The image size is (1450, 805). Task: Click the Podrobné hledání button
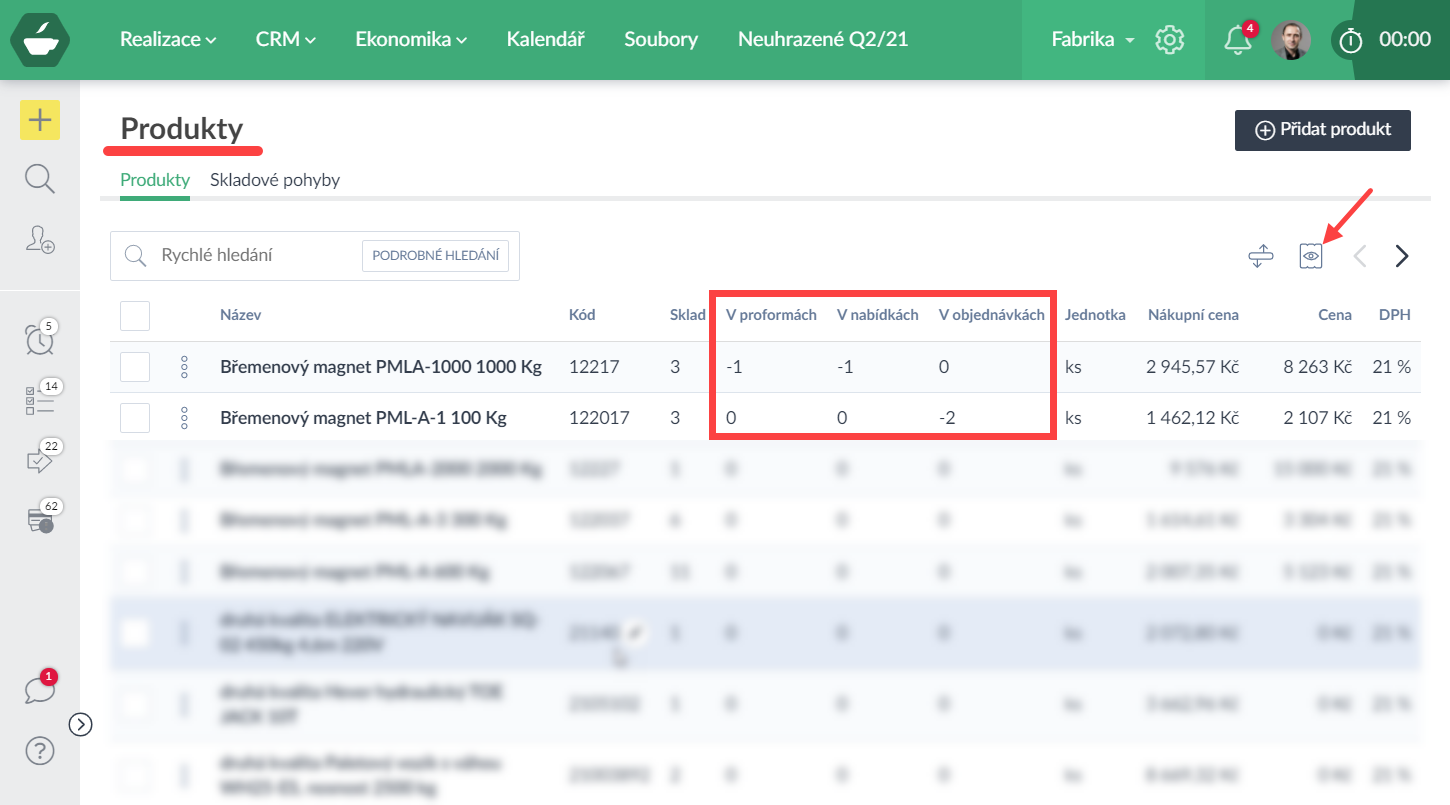[435, 256]
